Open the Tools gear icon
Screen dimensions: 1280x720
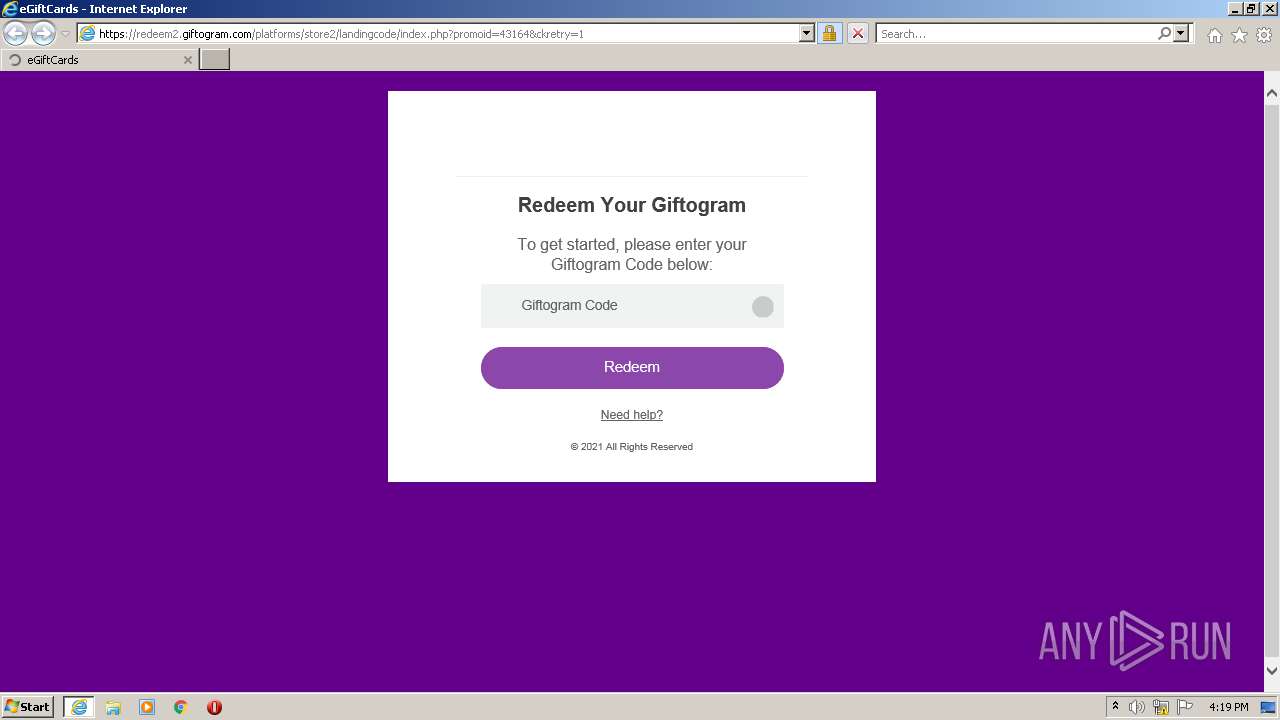[1264, 35]
